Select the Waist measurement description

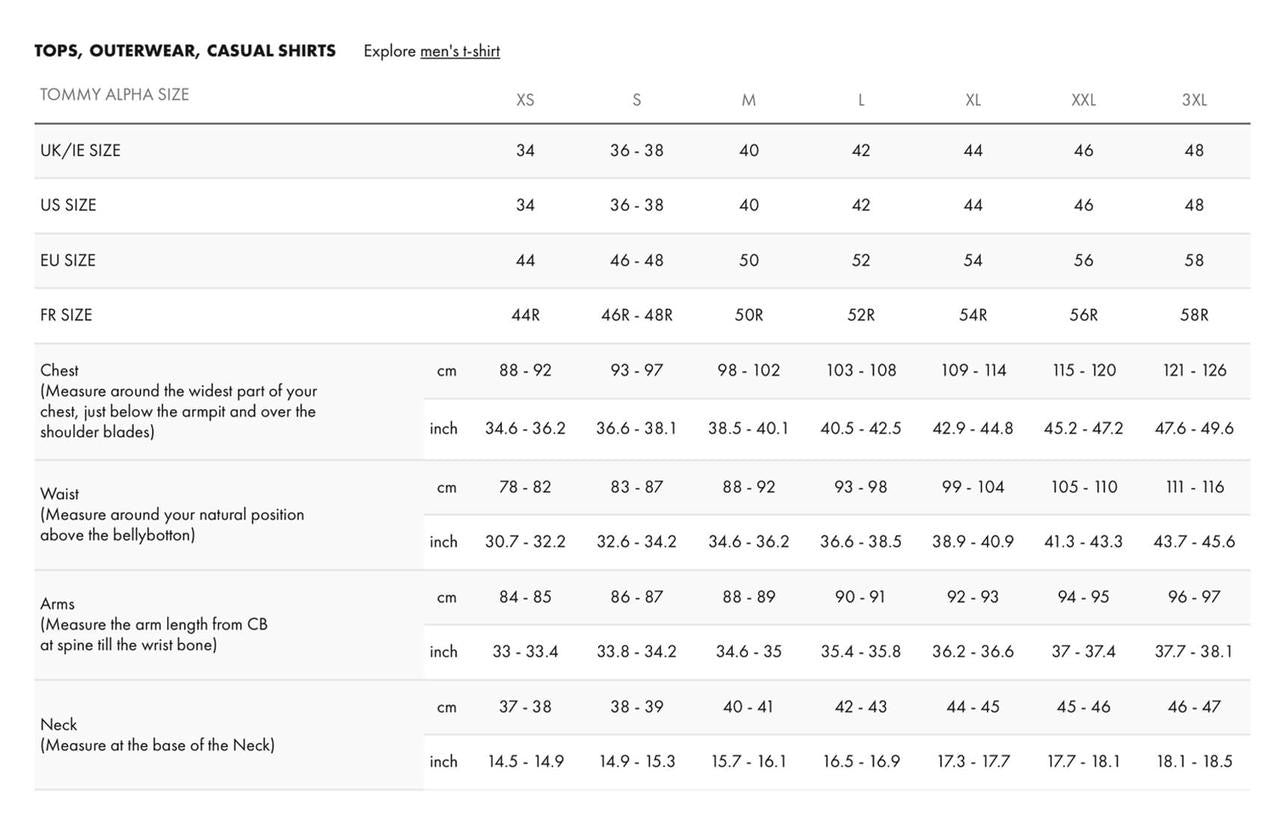pyautogui.click(x=172, y=514)
